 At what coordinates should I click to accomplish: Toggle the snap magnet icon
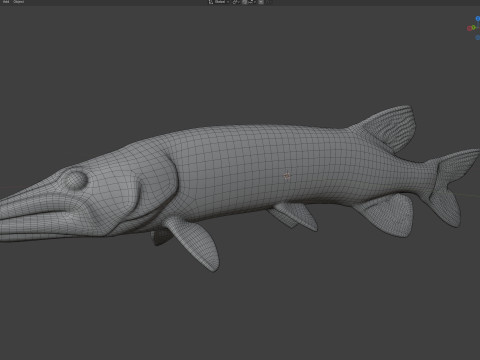[x=245, y=2]
